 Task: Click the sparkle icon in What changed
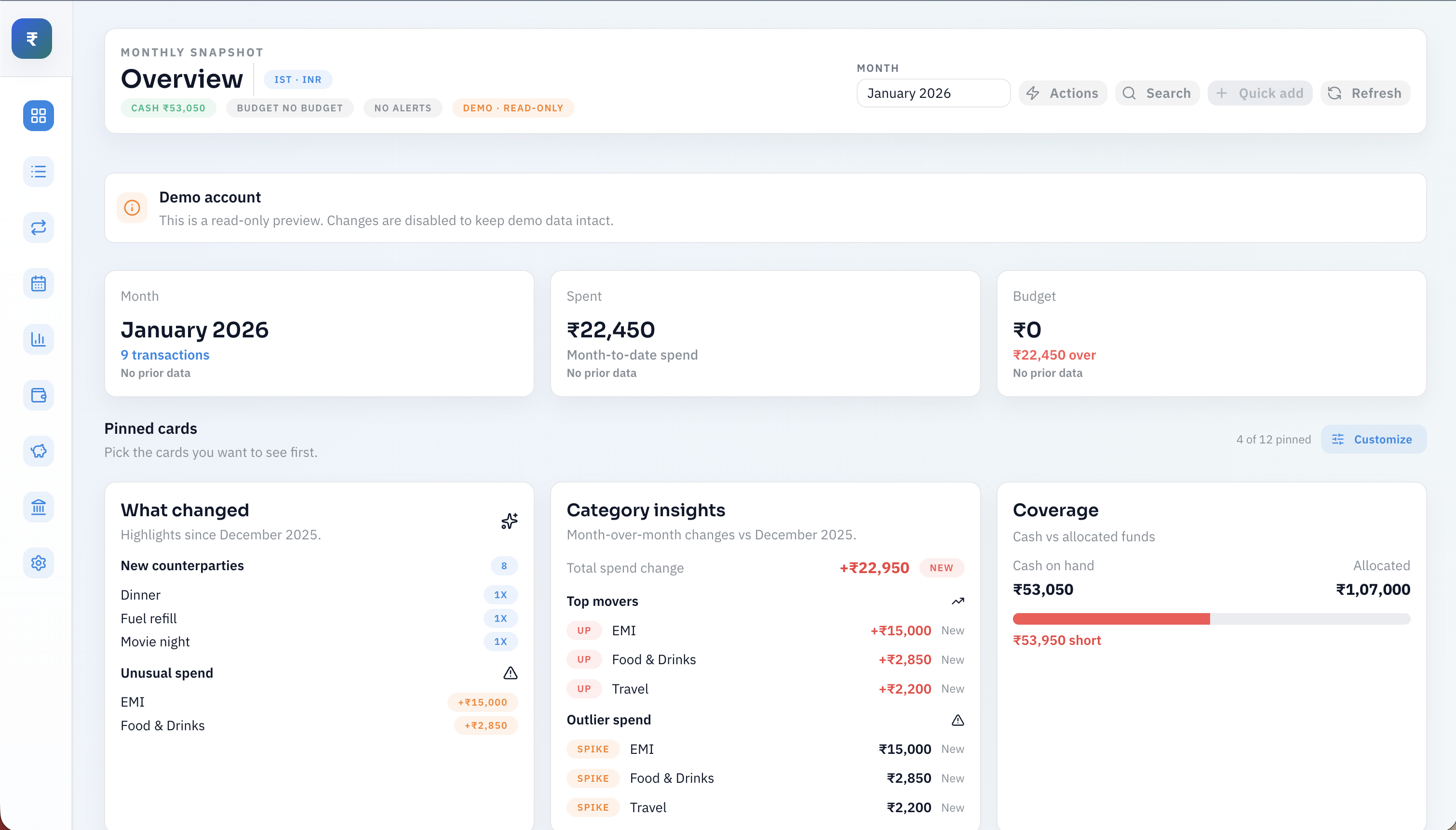tap(509, 521)
